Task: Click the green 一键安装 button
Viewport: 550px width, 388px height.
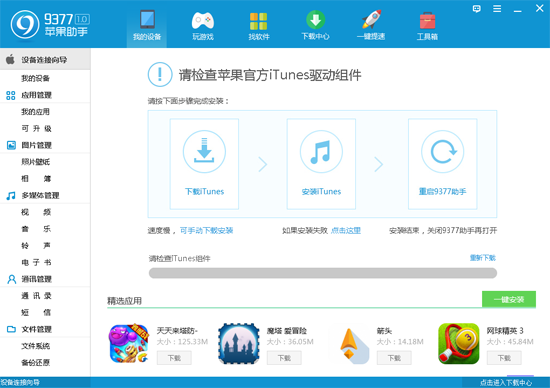Action: click(509, 299)
